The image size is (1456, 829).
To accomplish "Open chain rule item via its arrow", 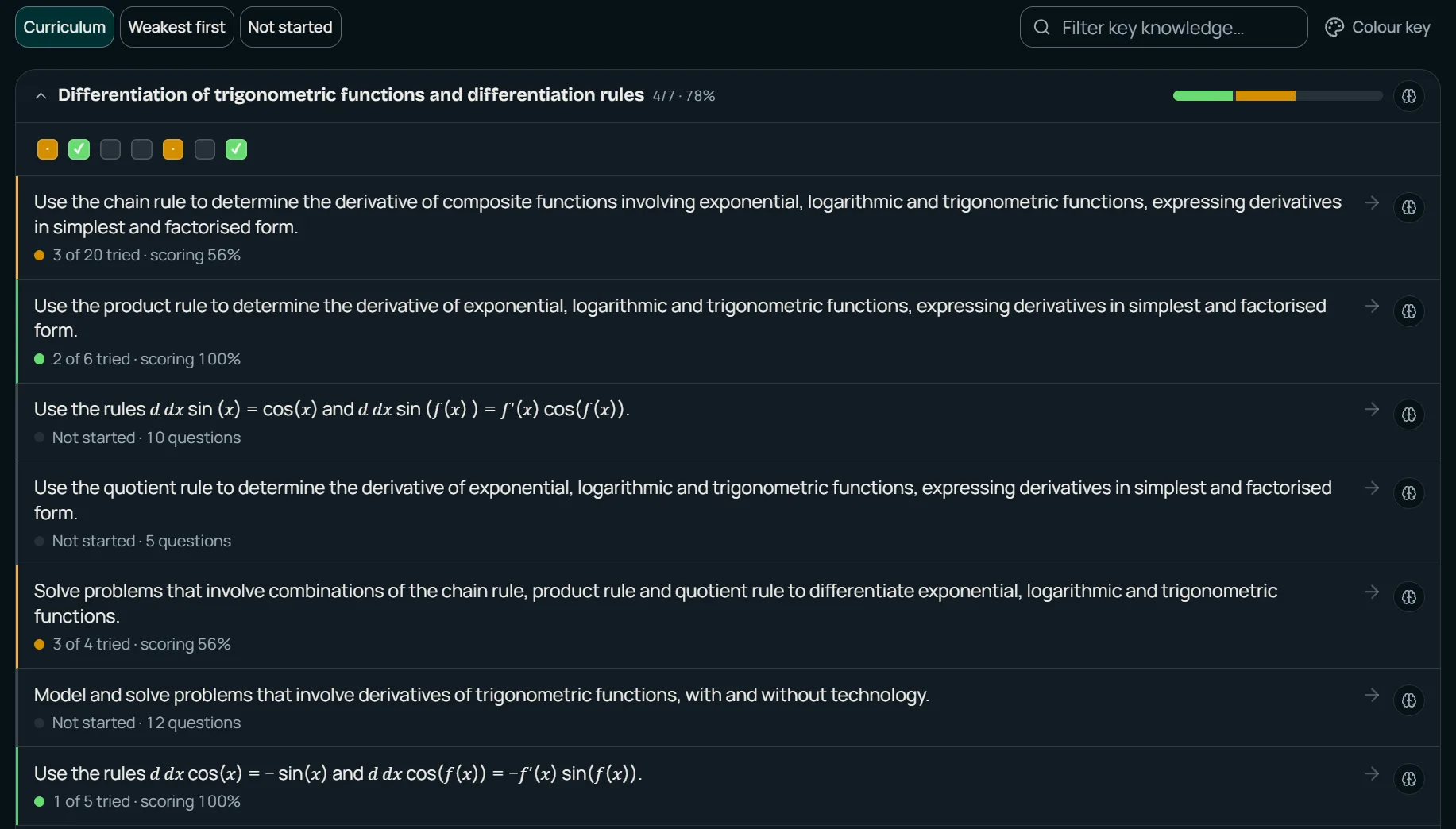I will click(x=1372, y=202).
